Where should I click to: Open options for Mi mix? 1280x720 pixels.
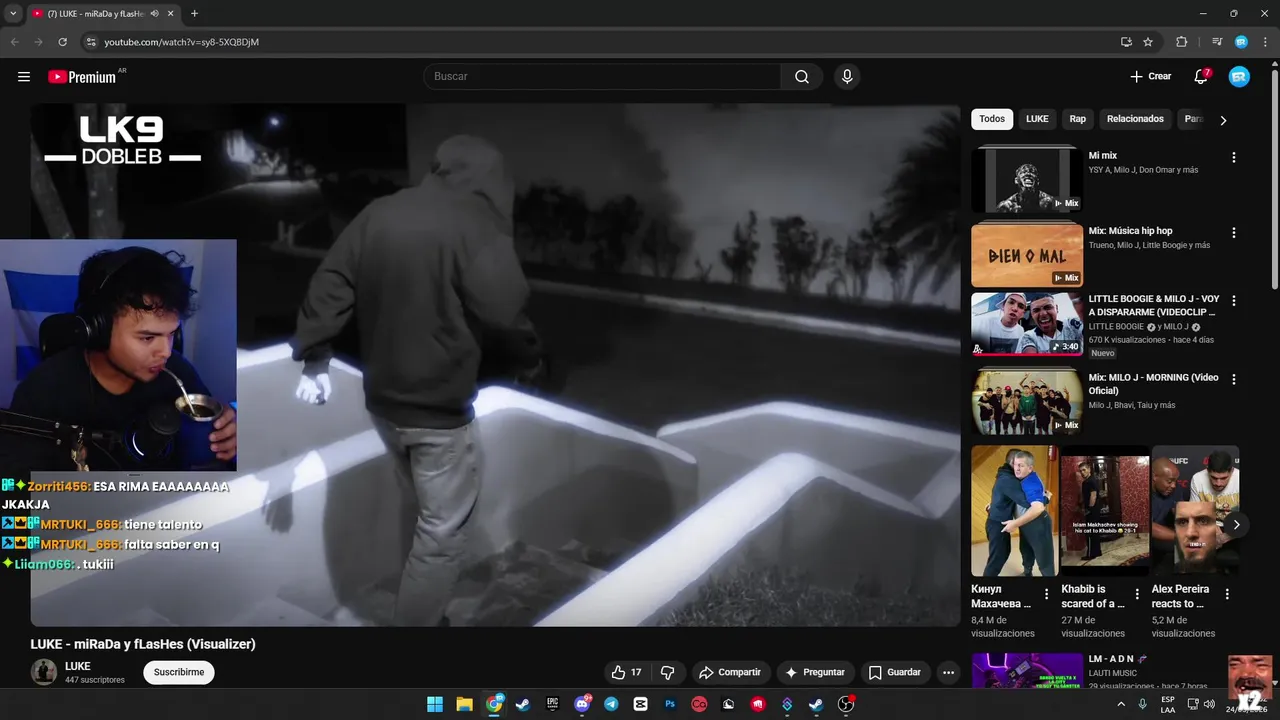point(1233,157)
